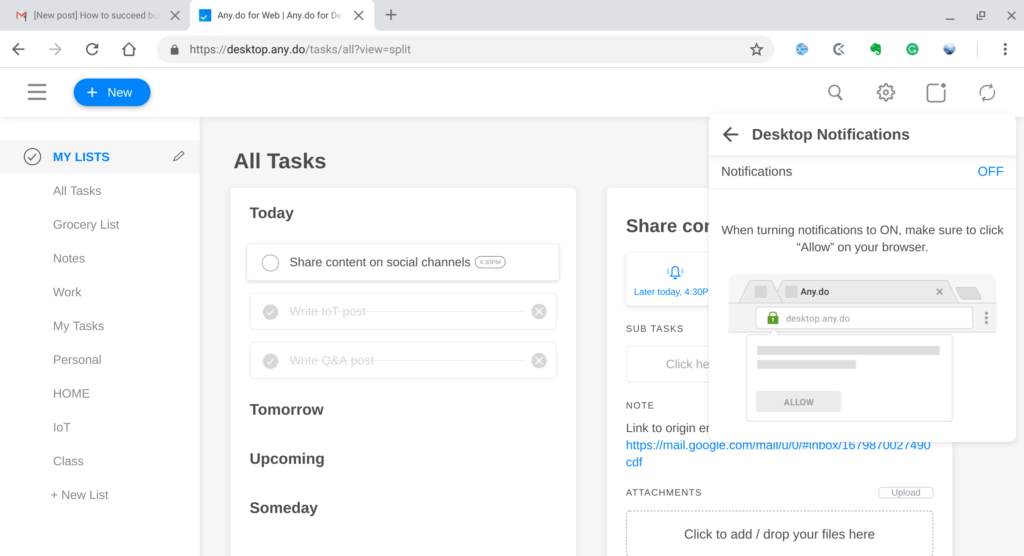
Task: Bookmark this page with the star
Action: 756,49
